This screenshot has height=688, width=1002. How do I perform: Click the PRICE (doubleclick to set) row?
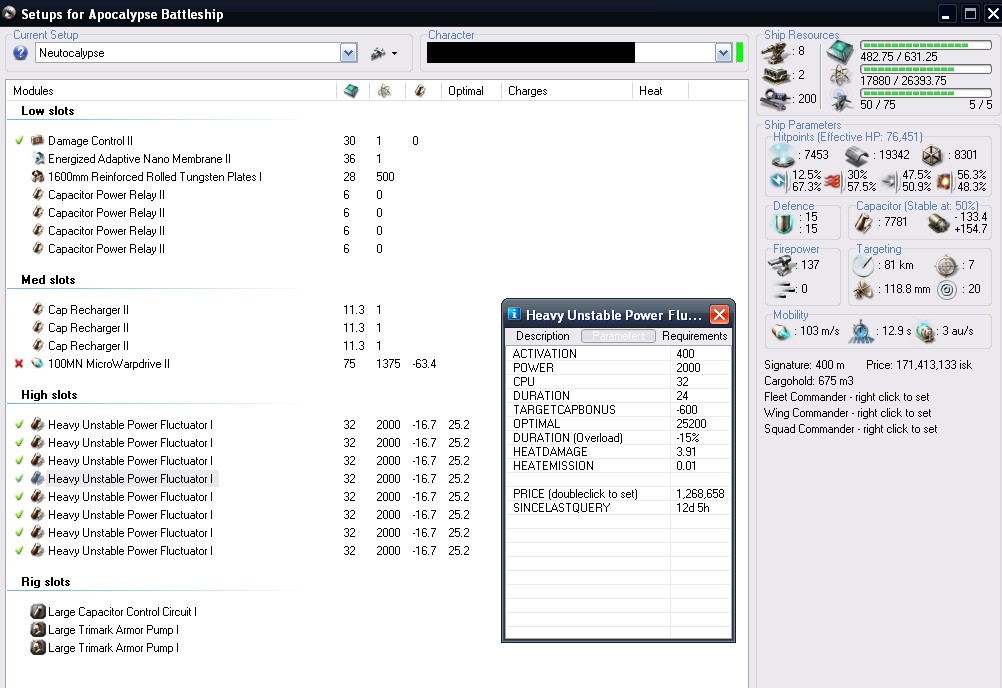coord(619,494)
